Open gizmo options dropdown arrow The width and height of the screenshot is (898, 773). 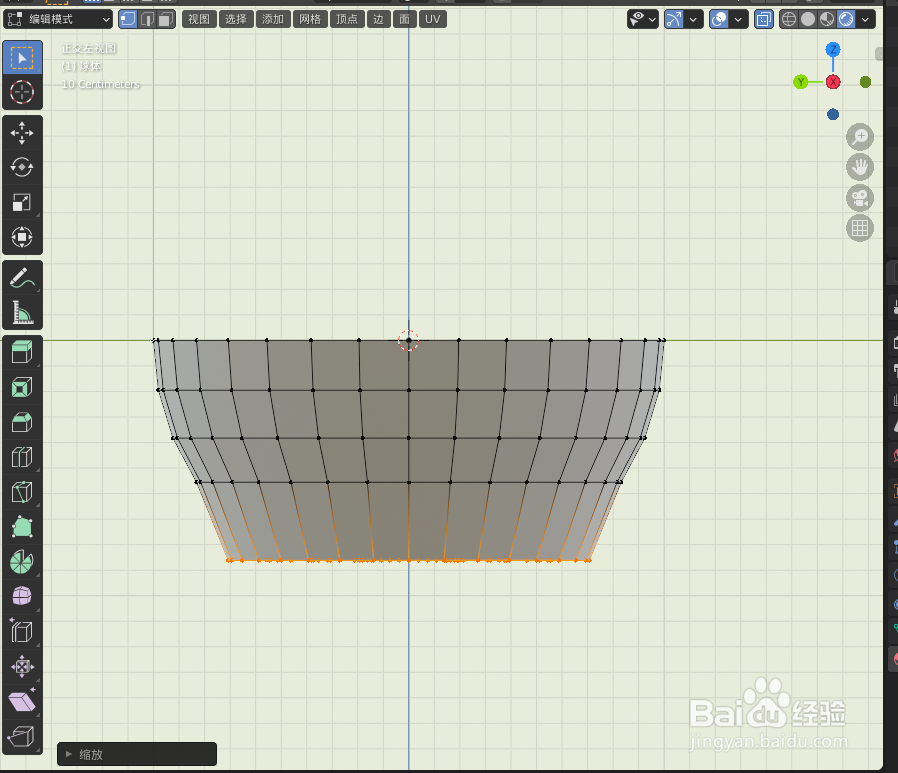pyautogui.click(x=694, y=19)
